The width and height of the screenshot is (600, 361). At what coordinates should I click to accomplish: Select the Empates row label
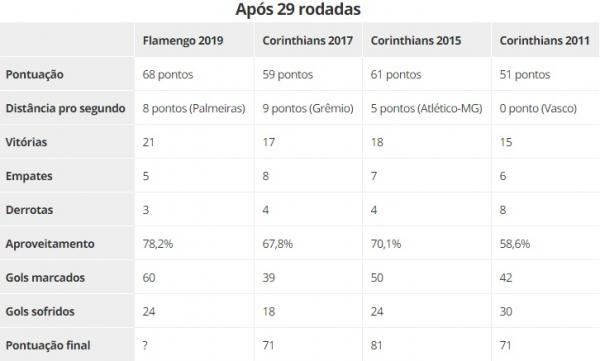29,176
